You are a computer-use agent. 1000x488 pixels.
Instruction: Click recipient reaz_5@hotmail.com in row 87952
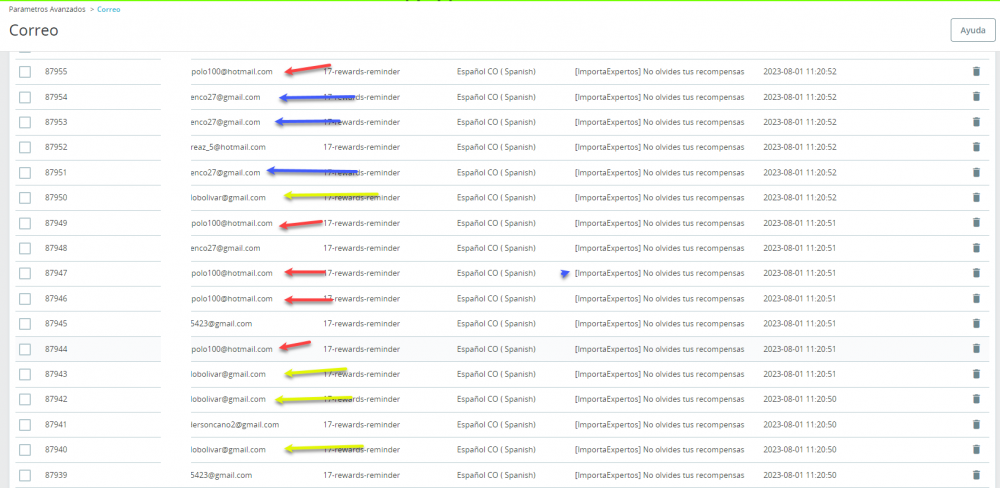point(228,147)
